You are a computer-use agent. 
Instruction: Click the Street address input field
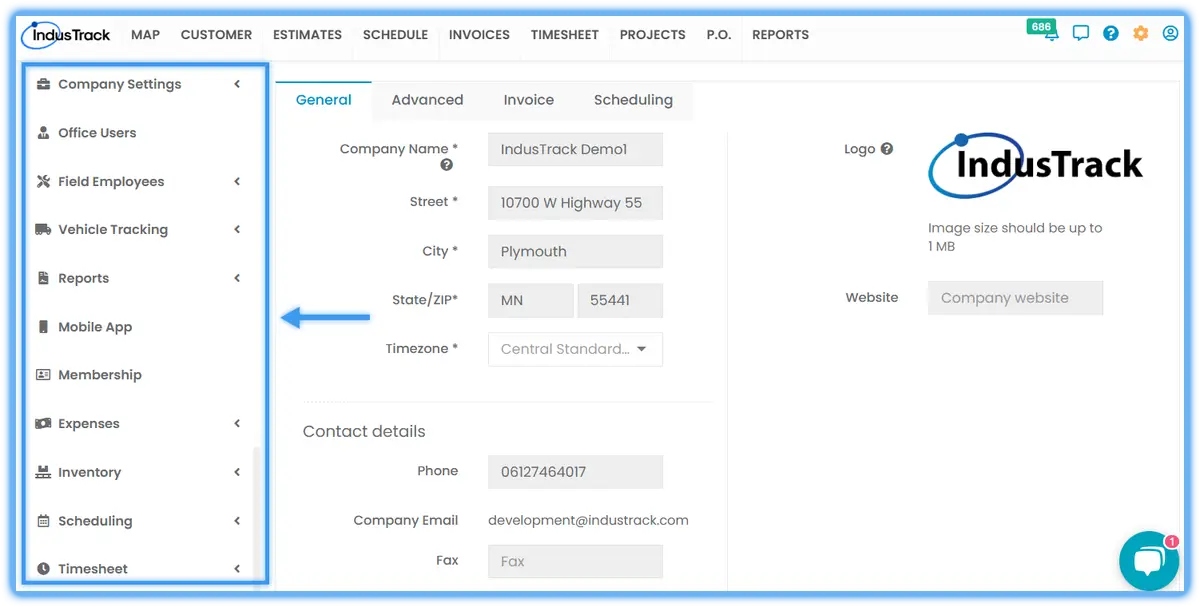575,203
